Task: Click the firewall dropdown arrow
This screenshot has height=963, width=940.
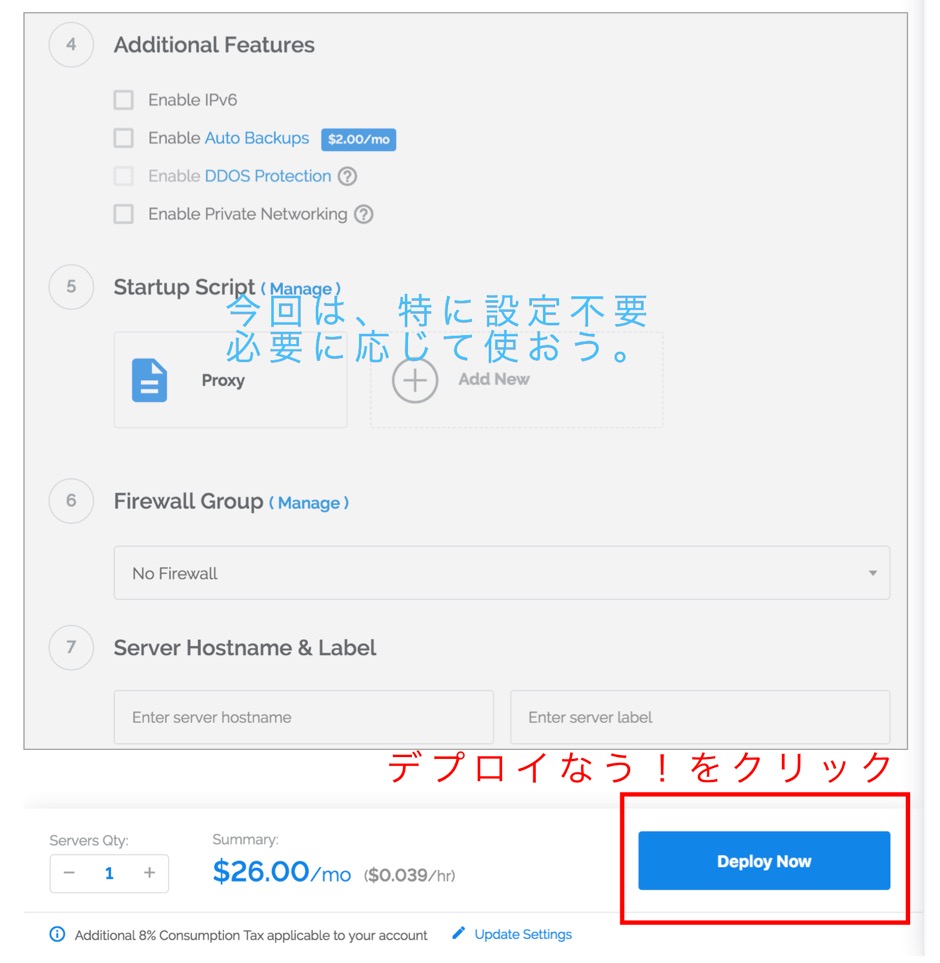Action: (x=872, y=573)
